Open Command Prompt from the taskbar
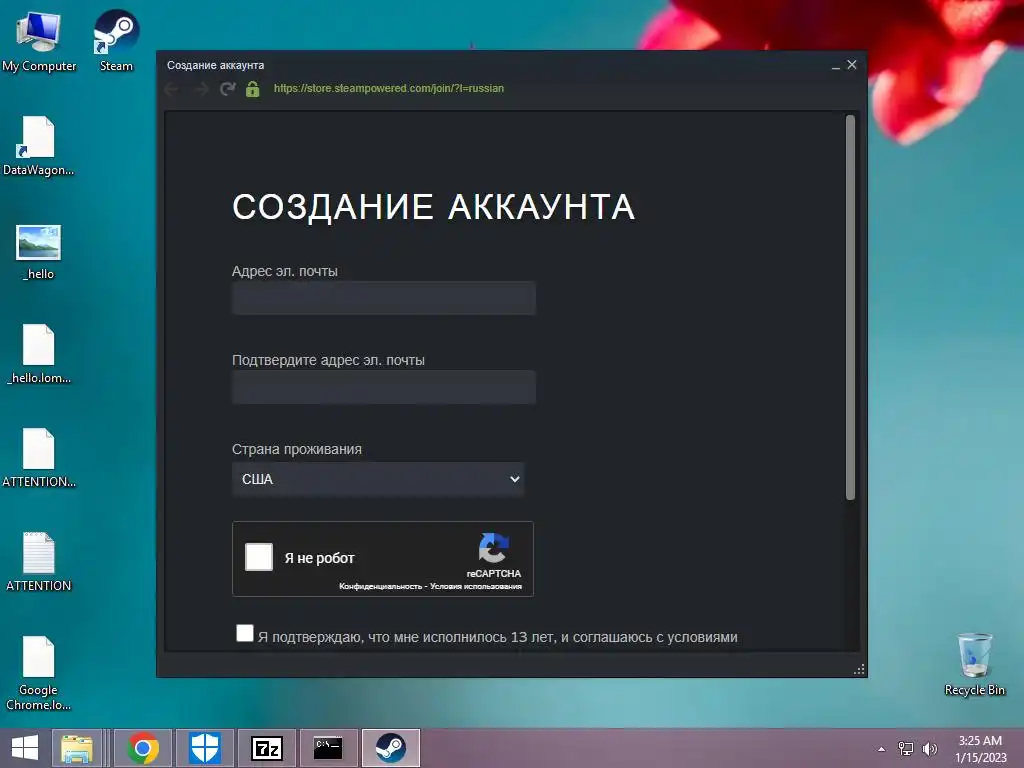The height and width of the screenshot is (768, 1024). pos(328,748)
